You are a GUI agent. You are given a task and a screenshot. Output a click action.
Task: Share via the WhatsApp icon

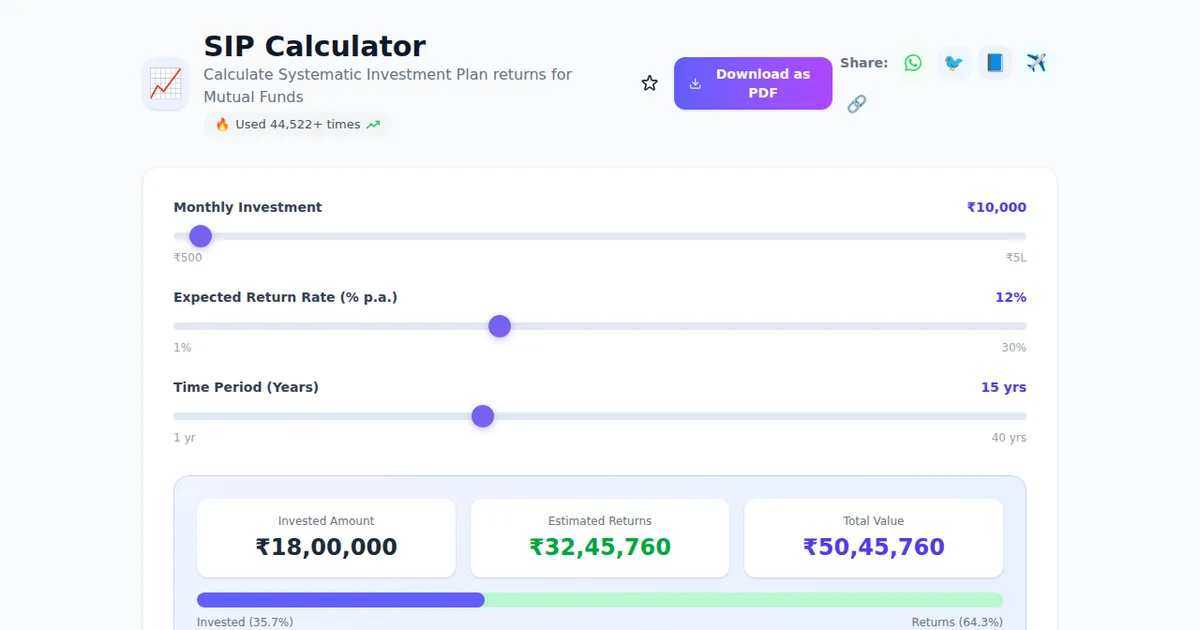click(913, 63)
